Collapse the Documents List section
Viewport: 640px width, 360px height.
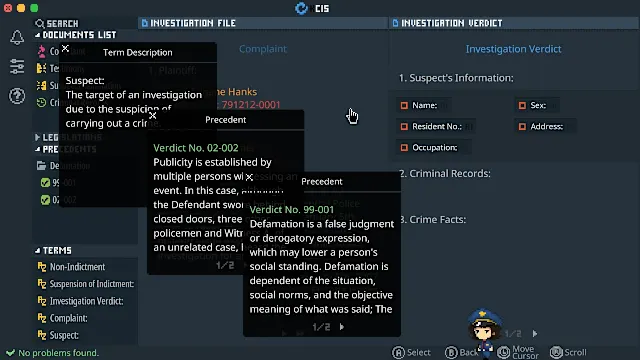click(38, 35)
